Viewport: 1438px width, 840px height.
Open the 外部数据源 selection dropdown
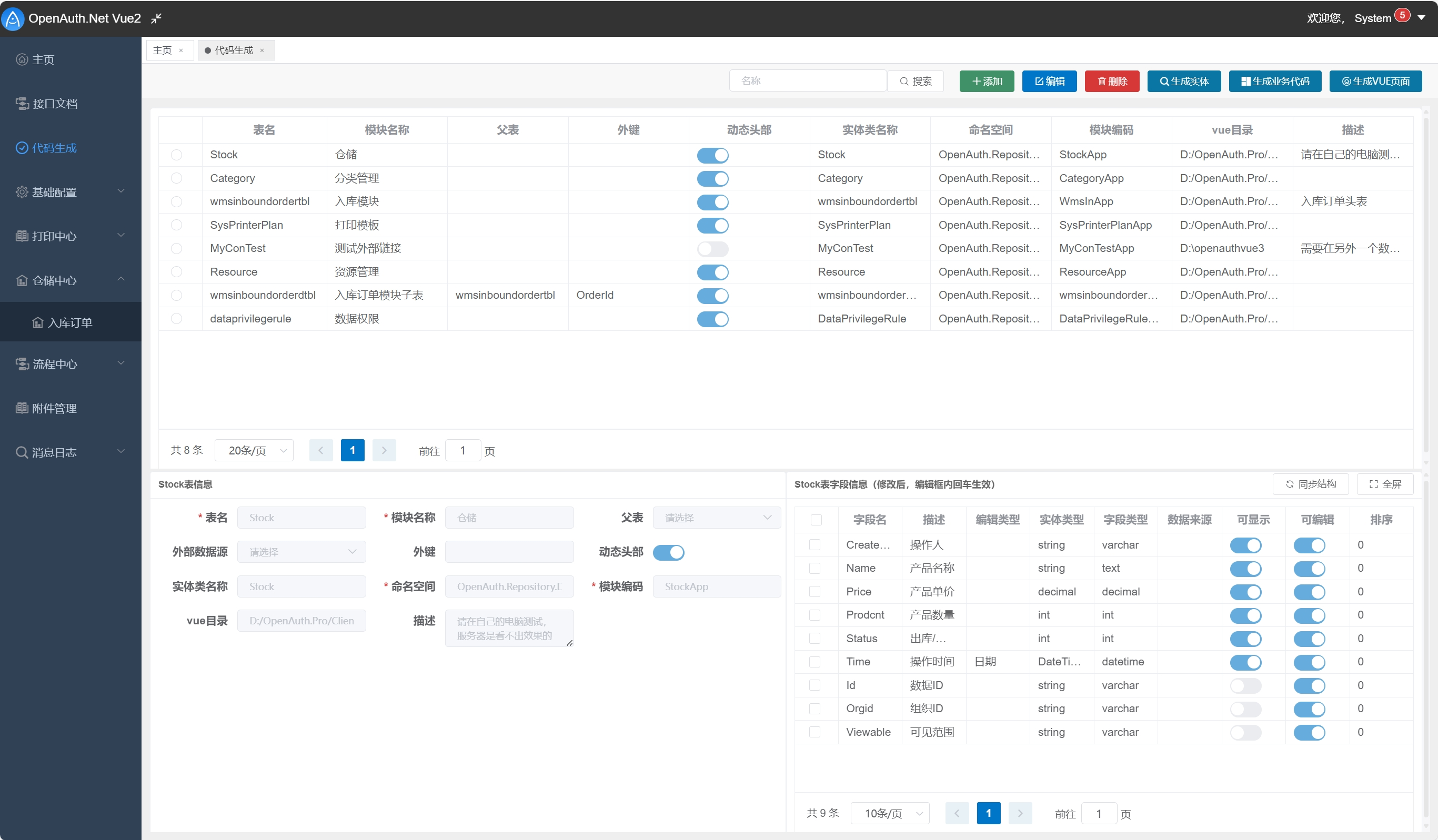pyautogui.click(x=301, y=551)
